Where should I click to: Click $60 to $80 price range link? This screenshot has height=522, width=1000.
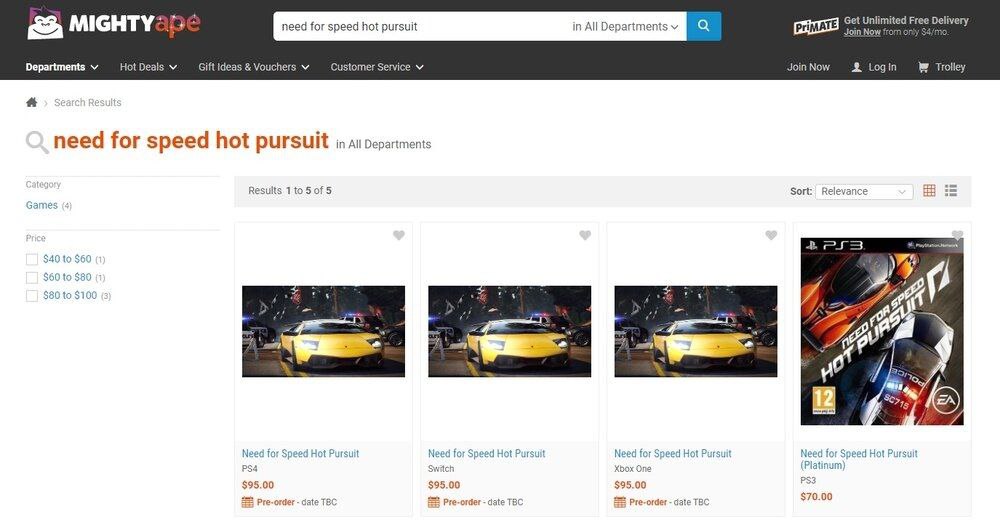67,277
